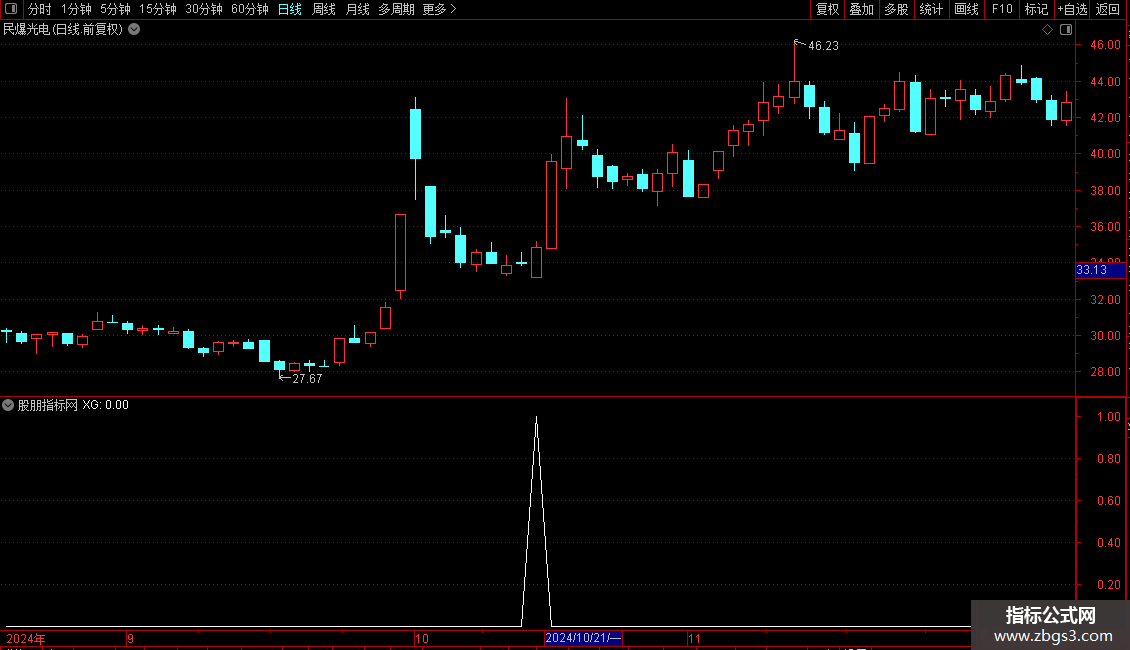Click the 2024/10/21 date marker
The width and height of the screenshot is (1130, 650).
tap(583, 638)
